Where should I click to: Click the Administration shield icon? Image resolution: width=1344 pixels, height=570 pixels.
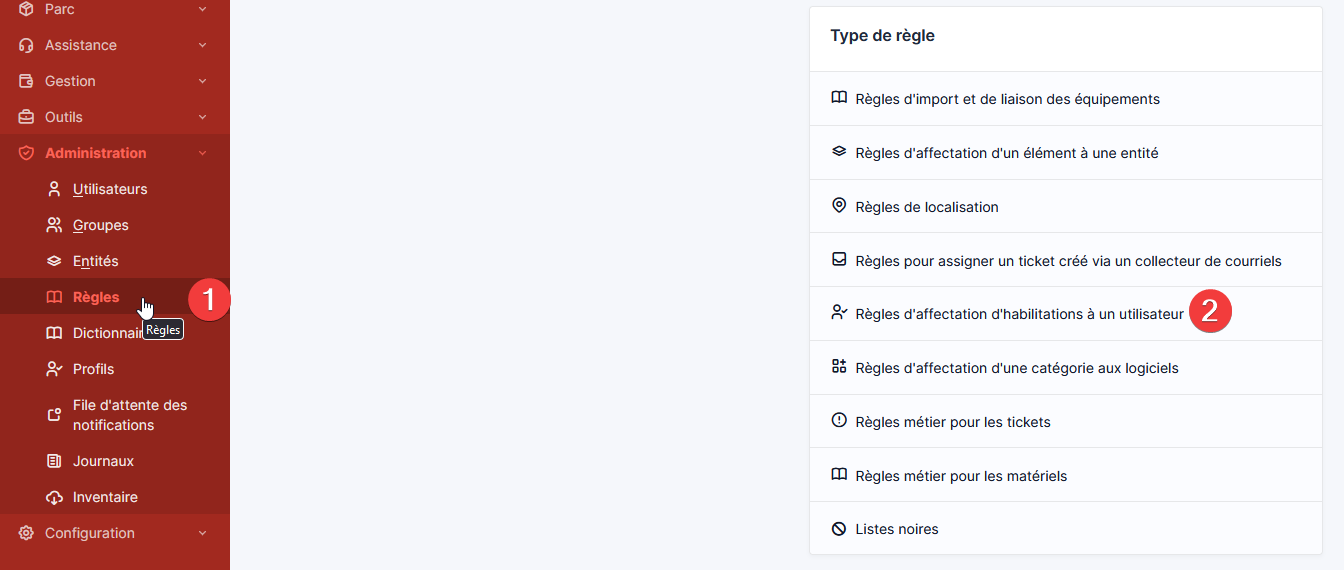(26, 153)
